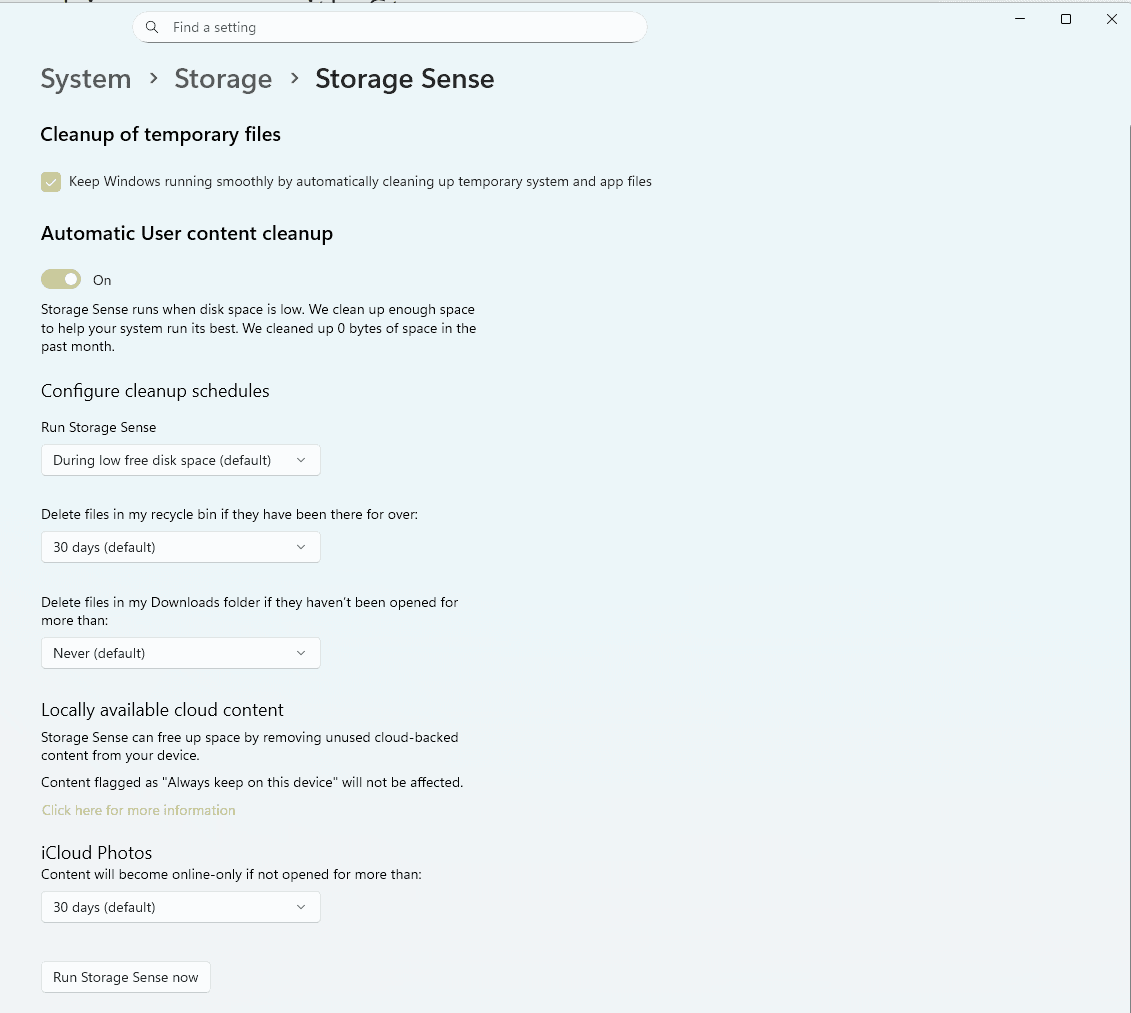
Task: Click chevron on recycle bin dropdown
Action: (301, 547)
